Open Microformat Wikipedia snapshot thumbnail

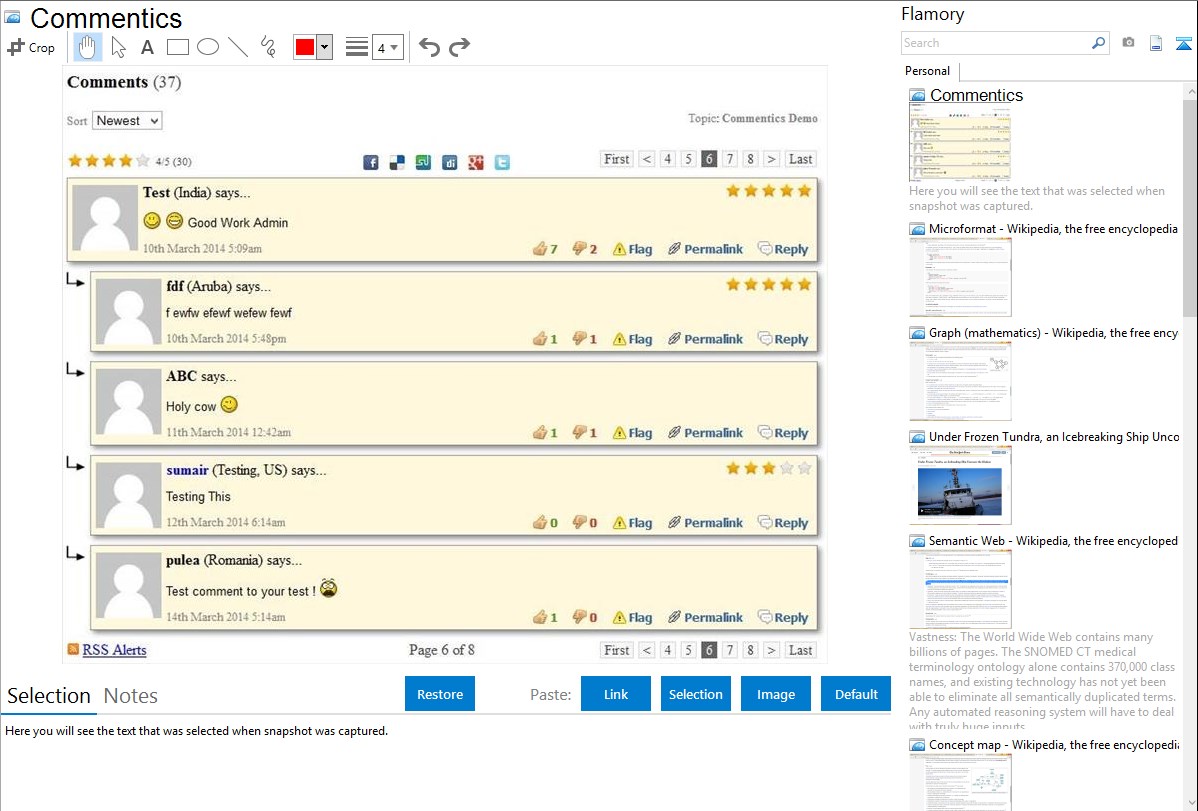pyautogui.click(x=960, y=277)
